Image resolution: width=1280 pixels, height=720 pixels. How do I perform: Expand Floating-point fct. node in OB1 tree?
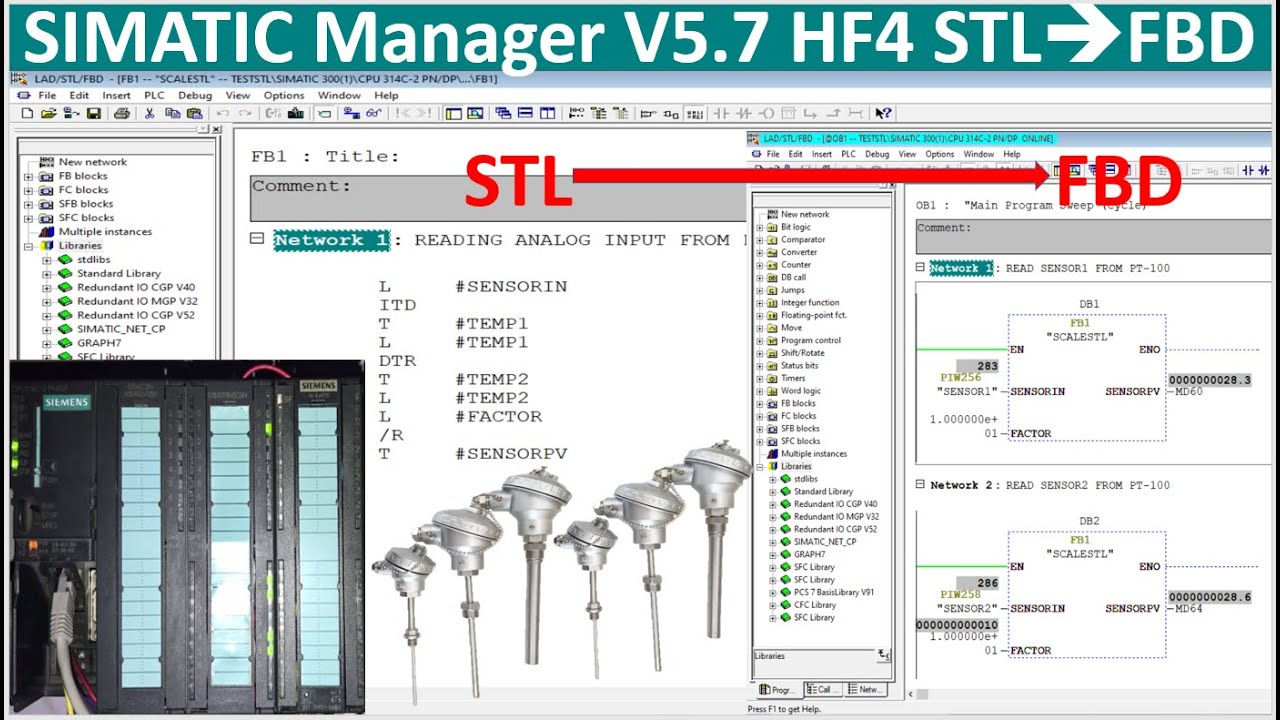[759, 315]
